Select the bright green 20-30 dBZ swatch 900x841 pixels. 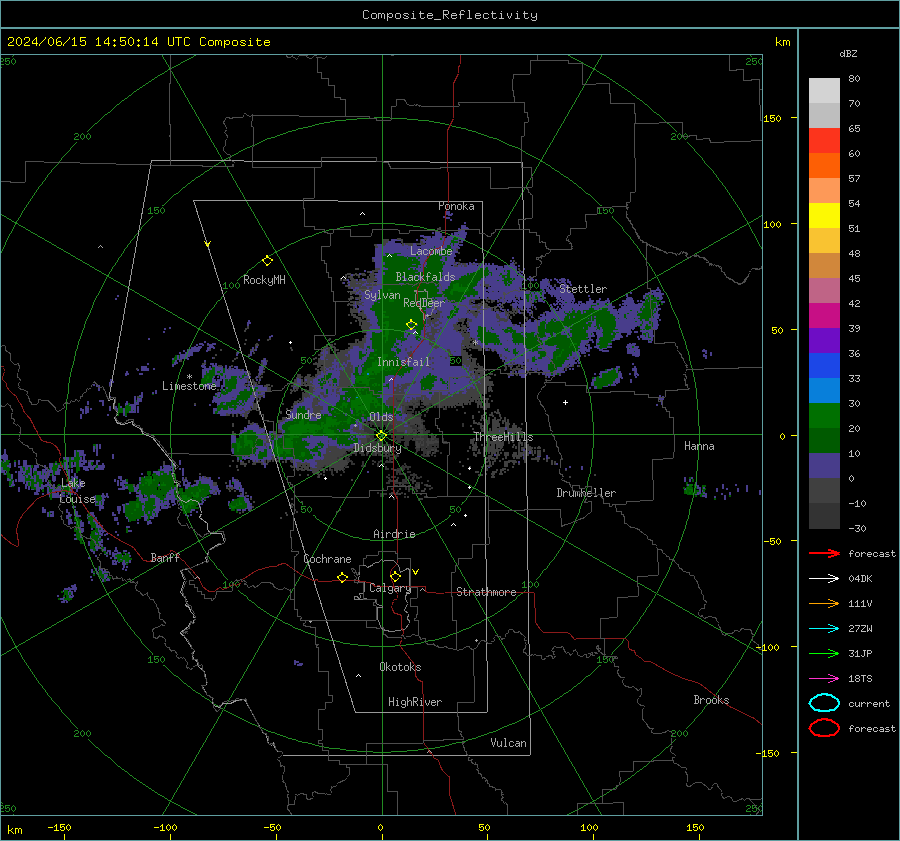[824, 415]
